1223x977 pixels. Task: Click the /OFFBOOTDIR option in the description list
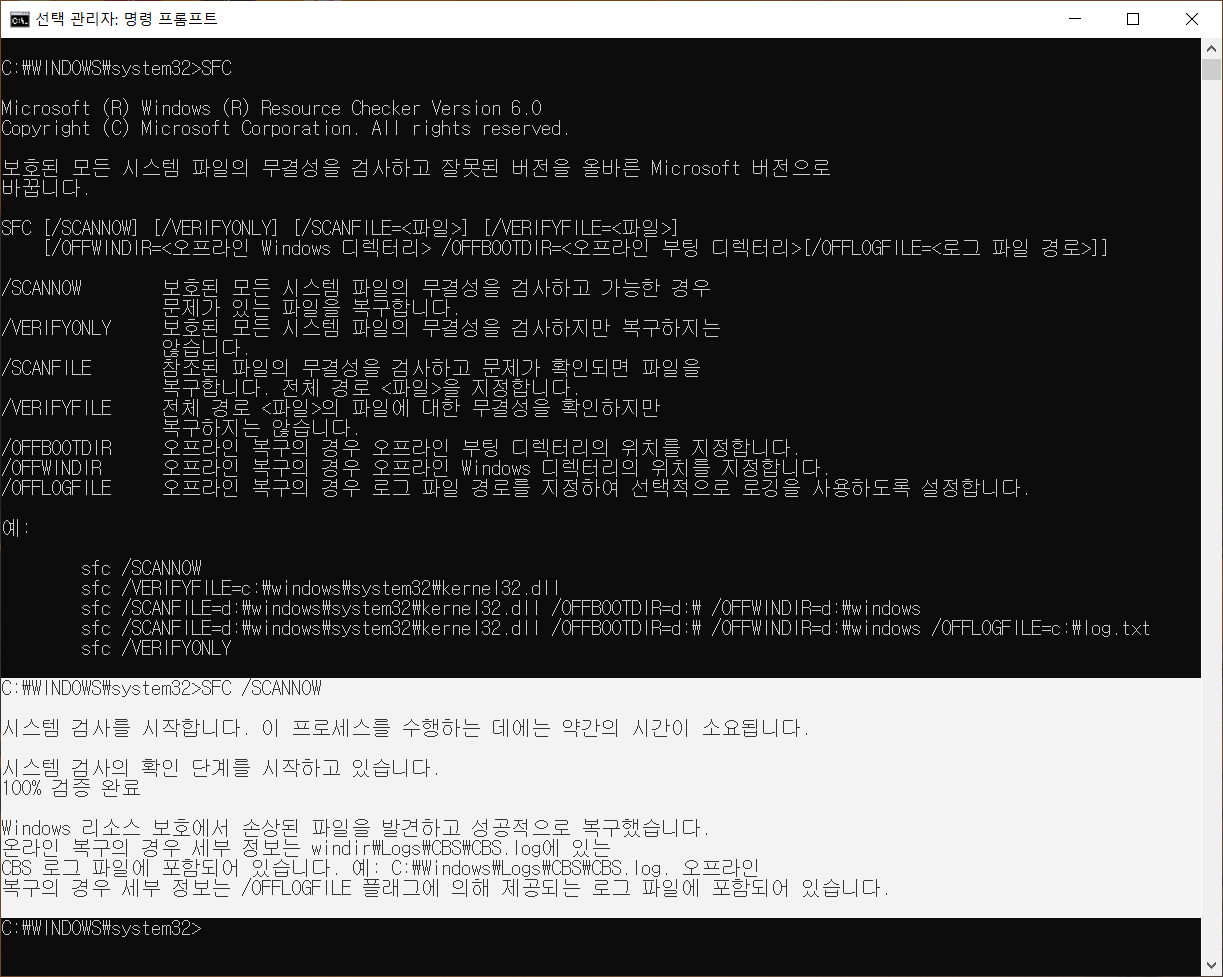[x=56, y=448]
